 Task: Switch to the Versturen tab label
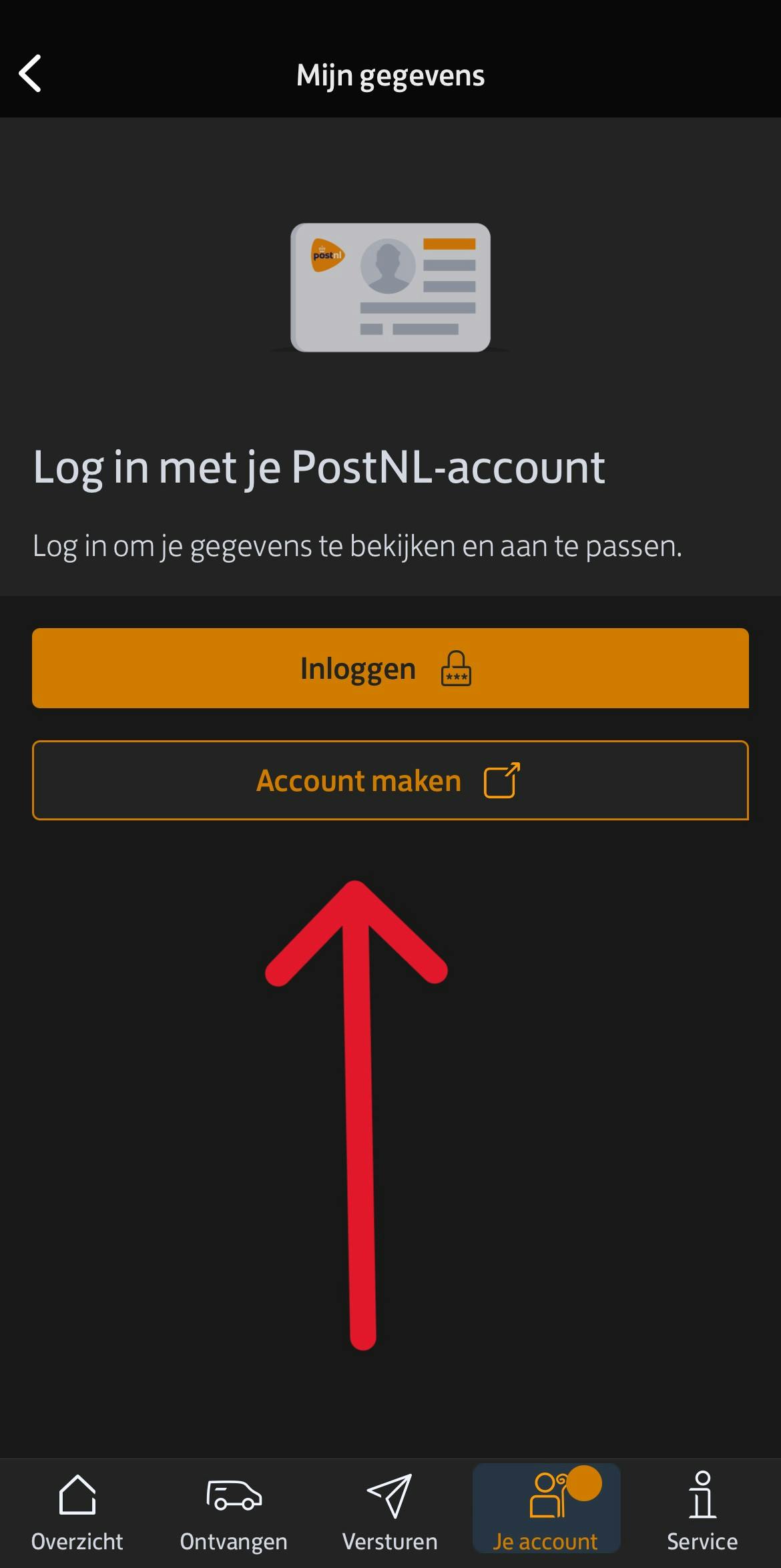(390, 1541)
